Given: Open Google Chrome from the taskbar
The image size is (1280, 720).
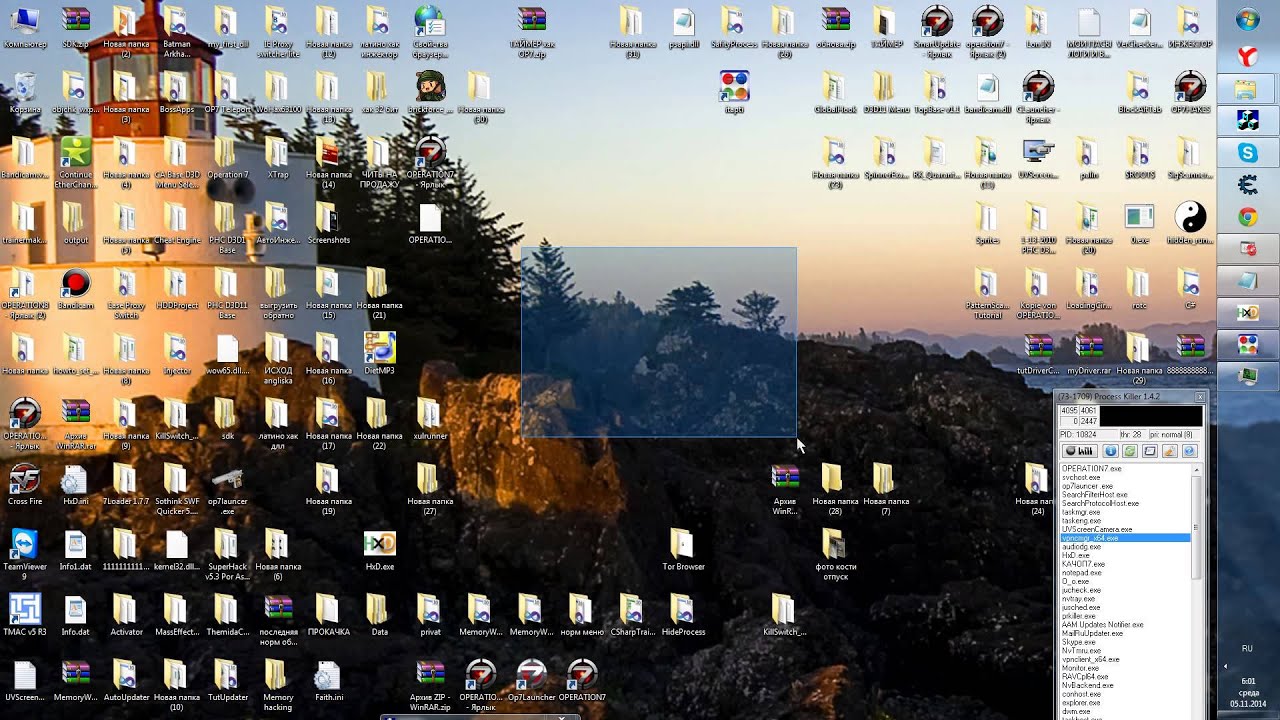Looking at the screenshot, I should (1248, 217).
